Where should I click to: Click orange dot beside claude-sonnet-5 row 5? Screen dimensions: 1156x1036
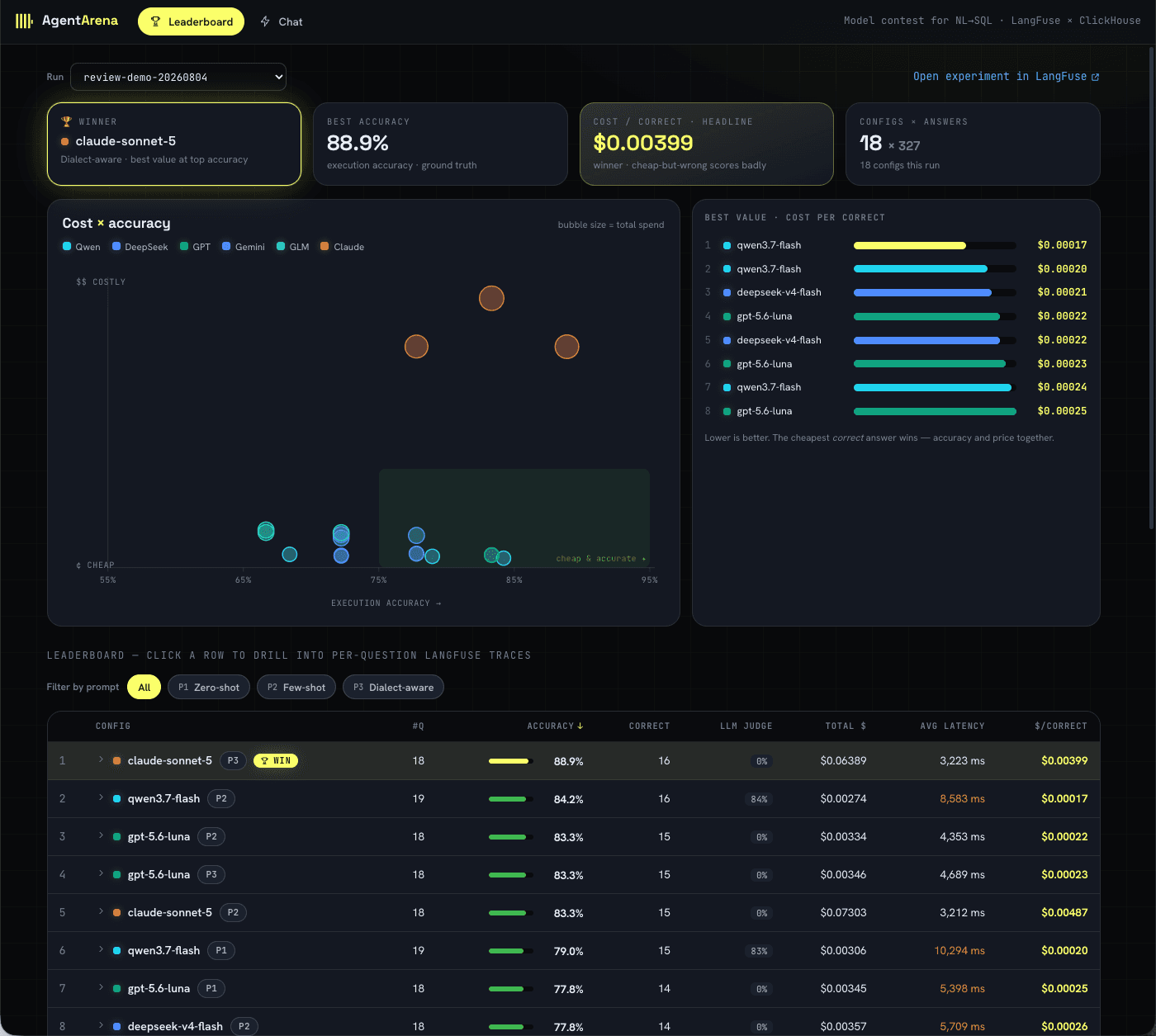116,912
